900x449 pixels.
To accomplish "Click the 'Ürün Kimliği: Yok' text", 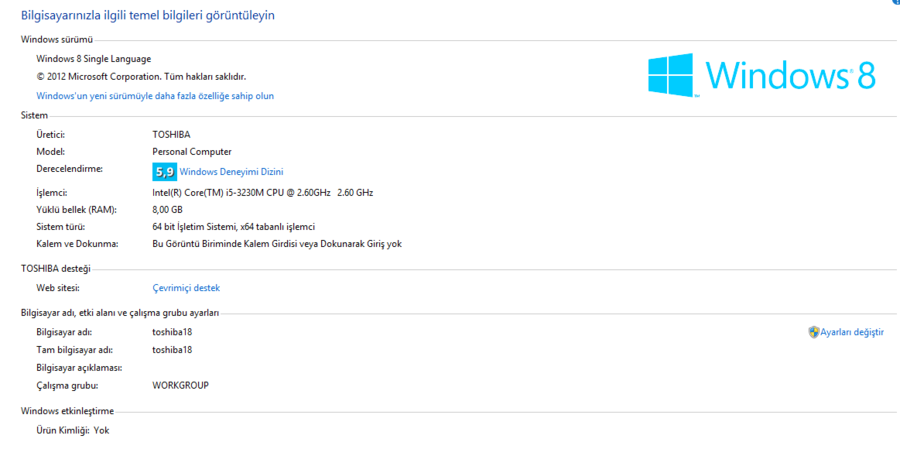I will 72,429.
